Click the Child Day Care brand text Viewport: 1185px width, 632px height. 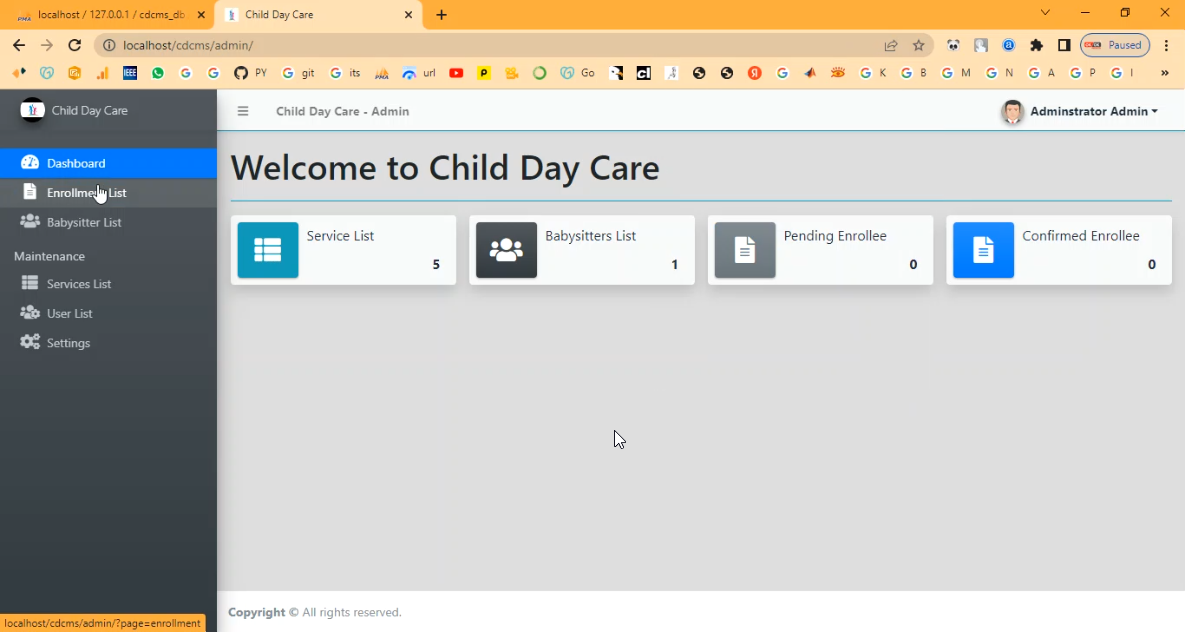click(x=89, y=110)
